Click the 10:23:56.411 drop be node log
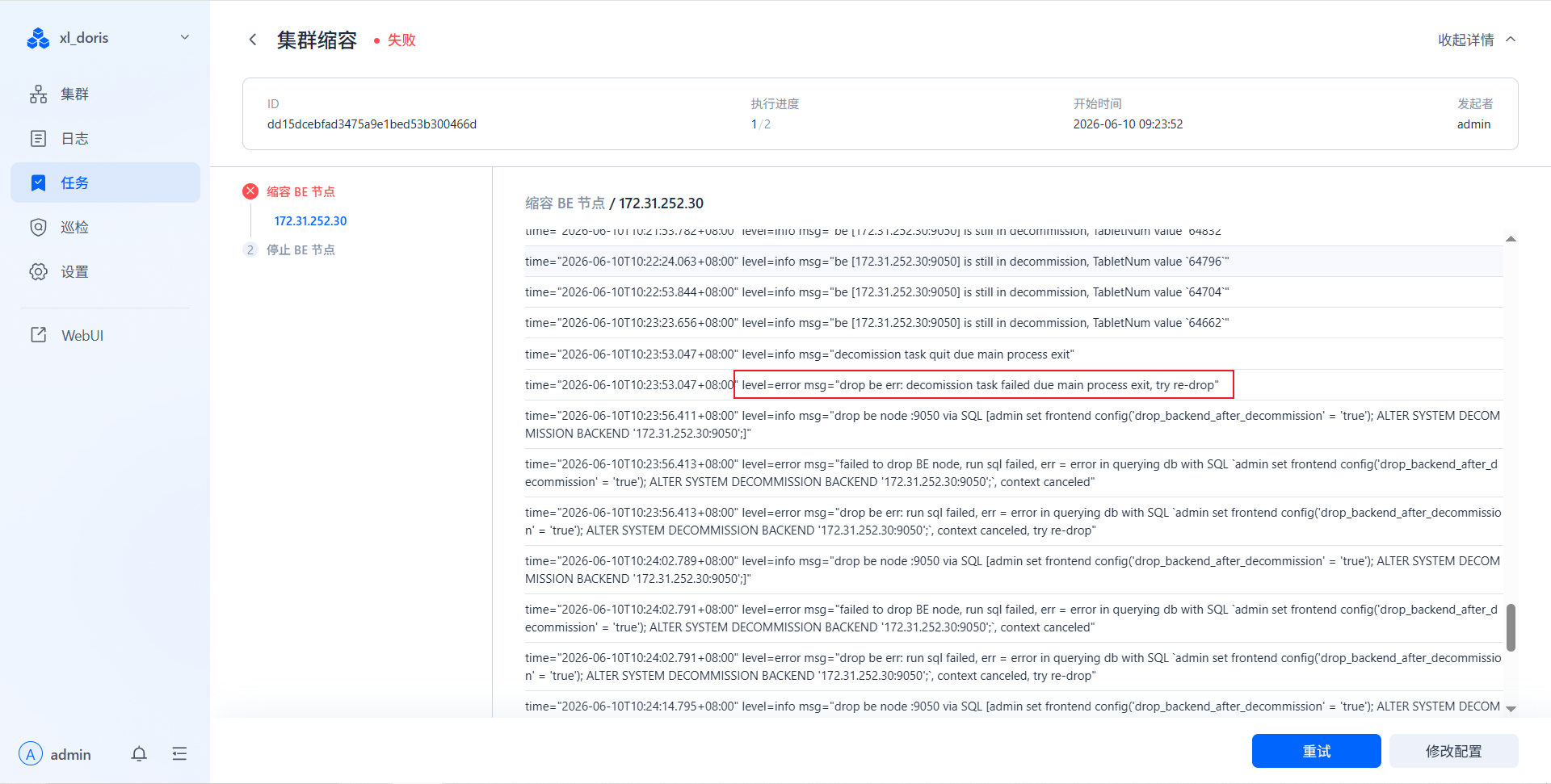1551x784 pixels. click(x=1014, y=425)
